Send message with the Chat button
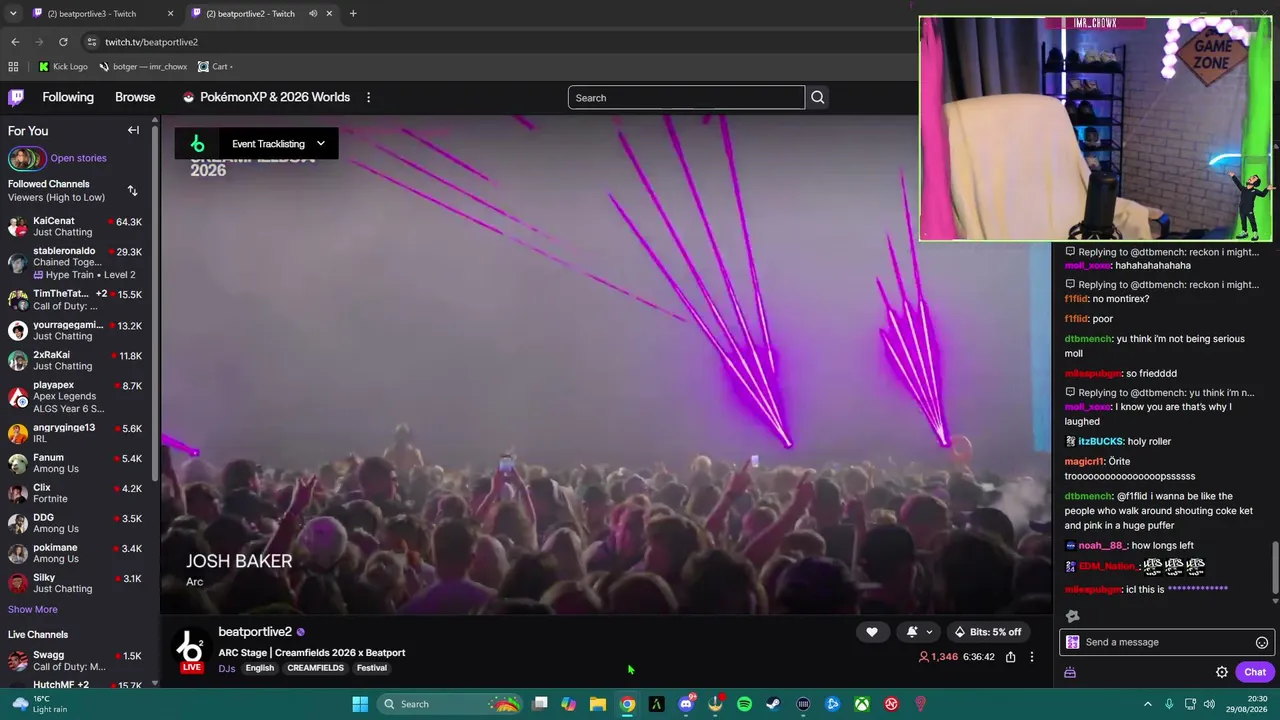 (1255, 672)
